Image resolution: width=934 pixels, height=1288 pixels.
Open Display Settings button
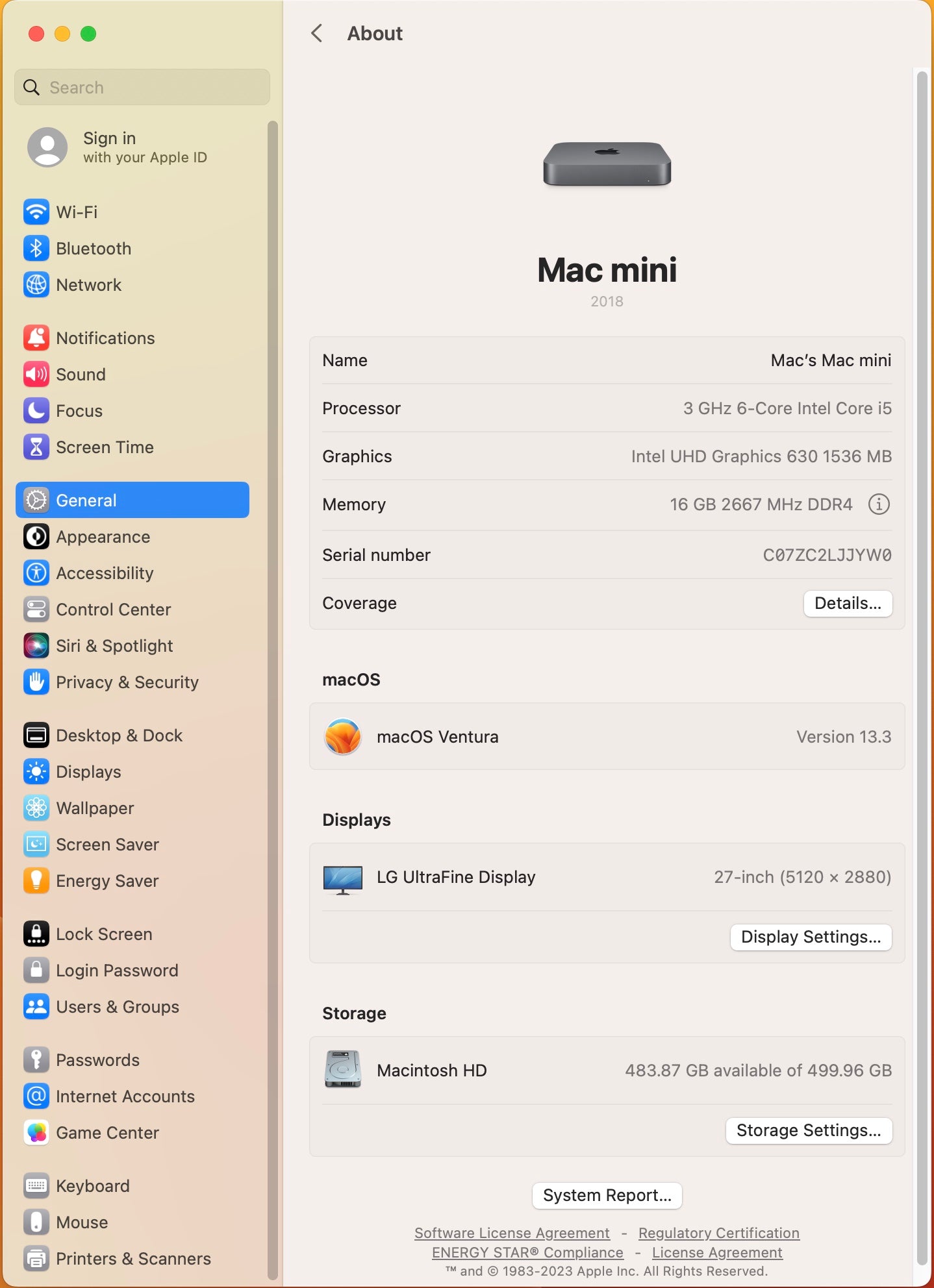811,937
